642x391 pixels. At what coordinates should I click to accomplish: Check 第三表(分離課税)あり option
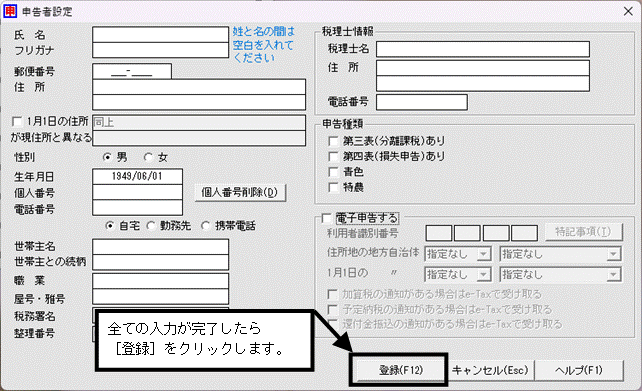tap(334, 141)
